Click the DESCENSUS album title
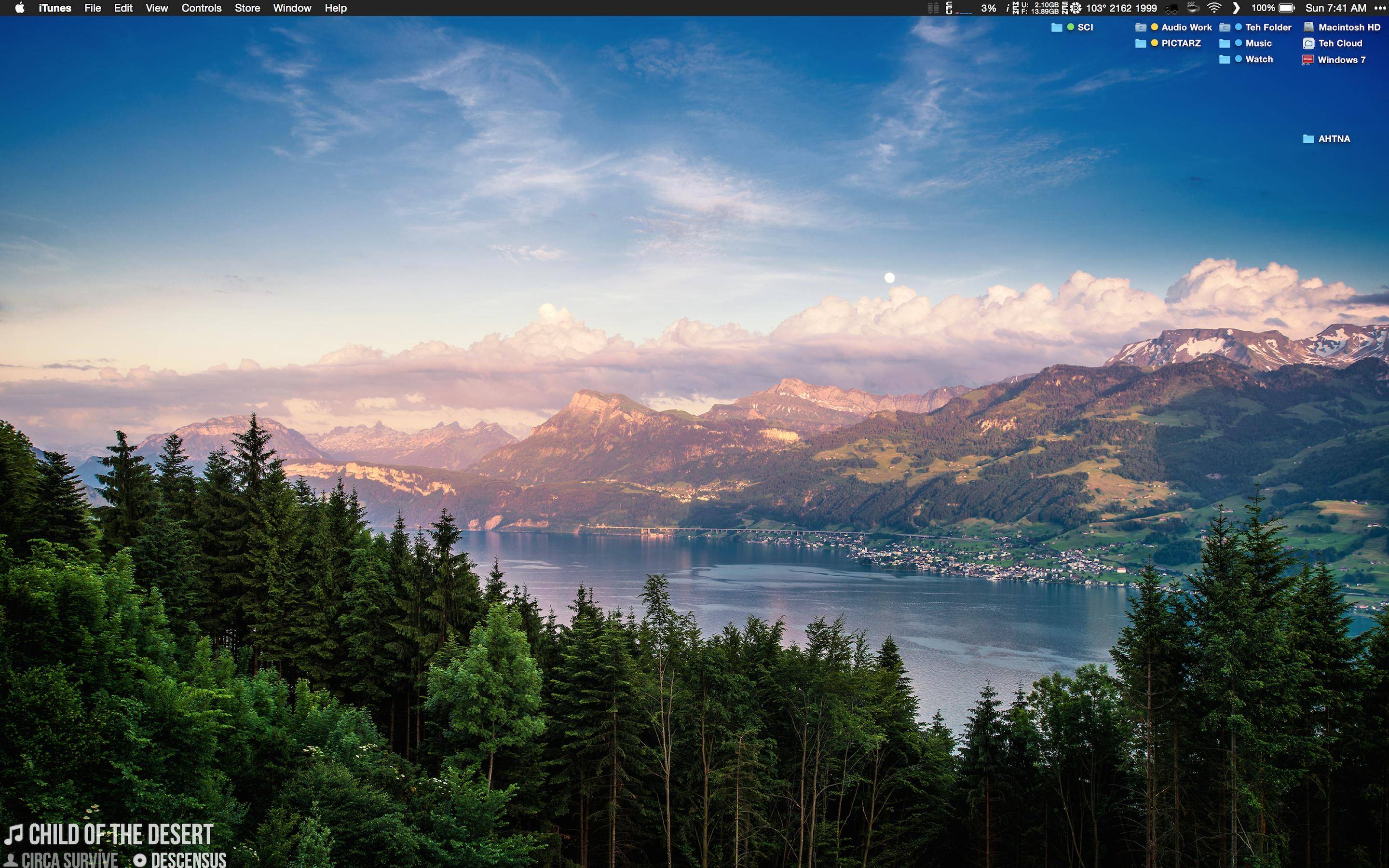This screenshot has height=868, width=1389. 190,862
